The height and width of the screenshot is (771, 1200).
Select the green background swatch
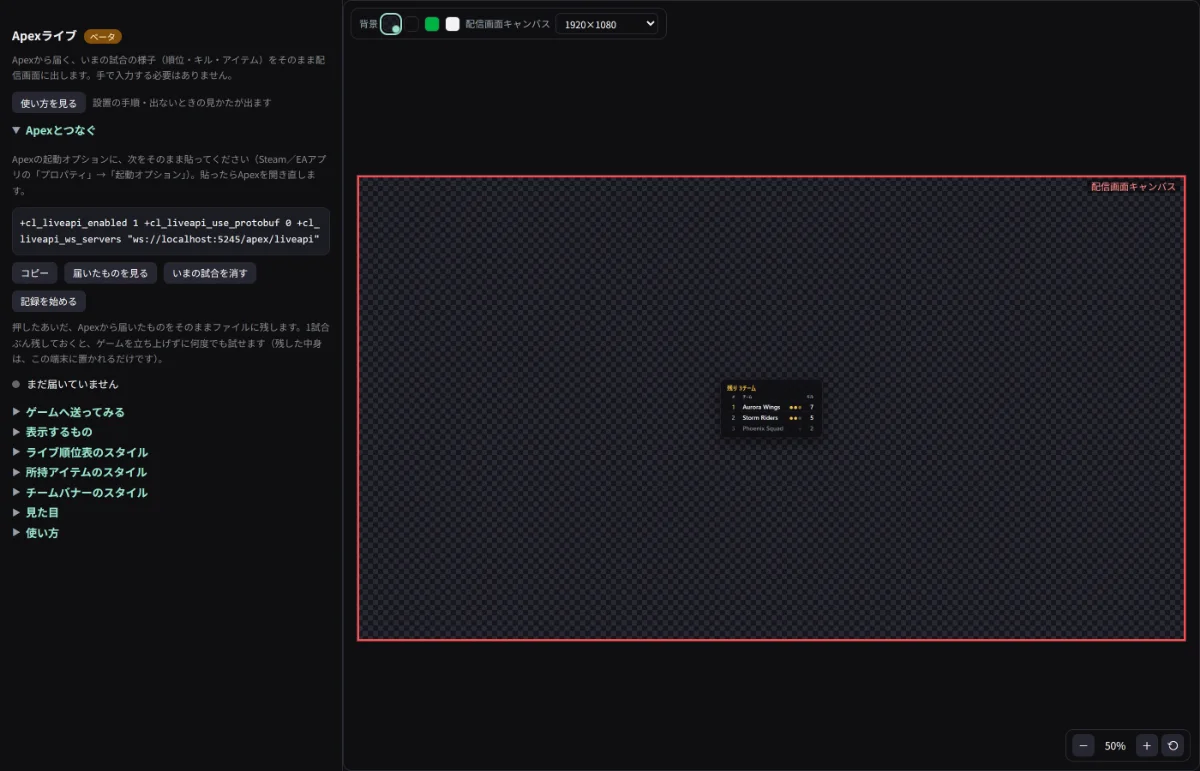tap(432, 24)
